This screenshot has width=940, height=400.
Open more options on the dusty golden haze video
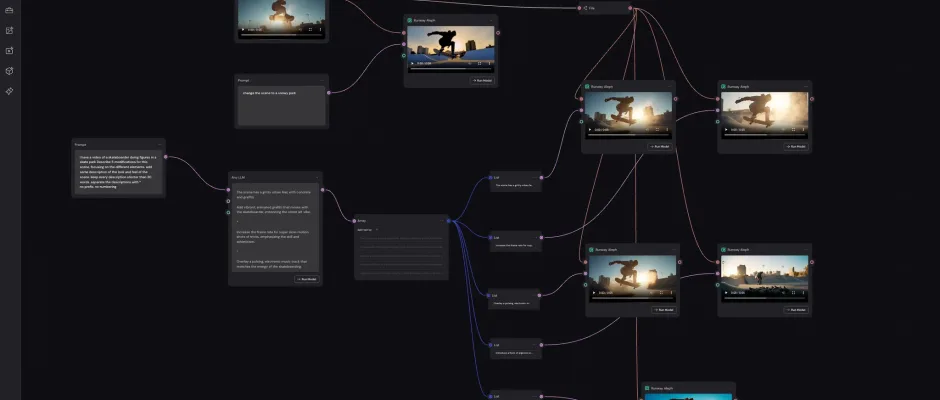804,130
